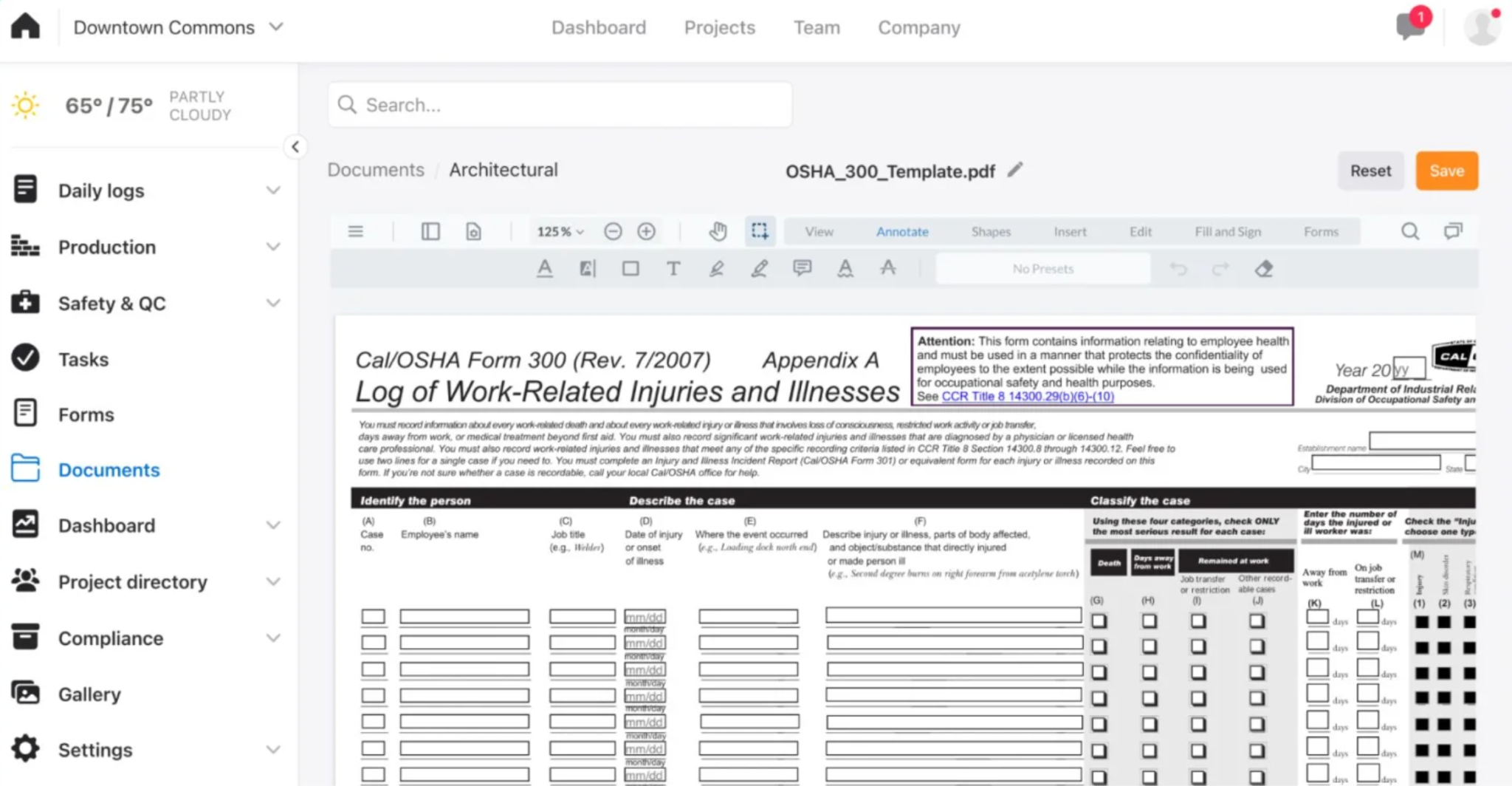Select the sticky note comment tool
This screenshot has height=786, width=1512.
coord(802,268)
